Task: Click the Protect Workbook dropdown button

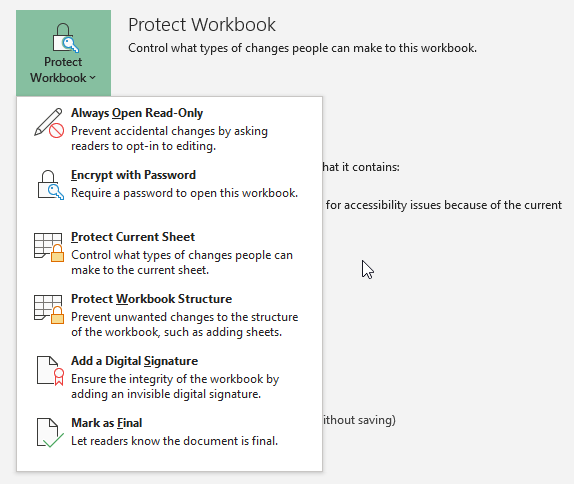Action: click(x=63, y=53)
